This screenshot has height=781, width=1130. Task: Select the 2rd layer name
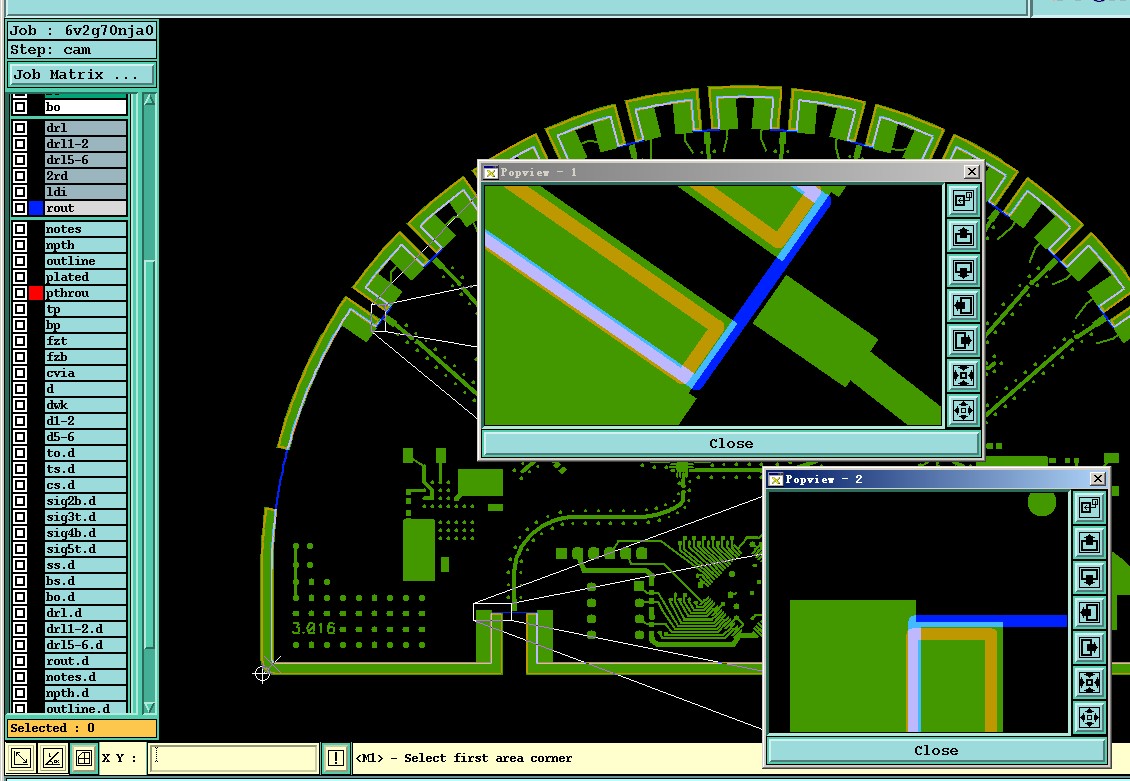pyautogui.click(x=85, y=176)
